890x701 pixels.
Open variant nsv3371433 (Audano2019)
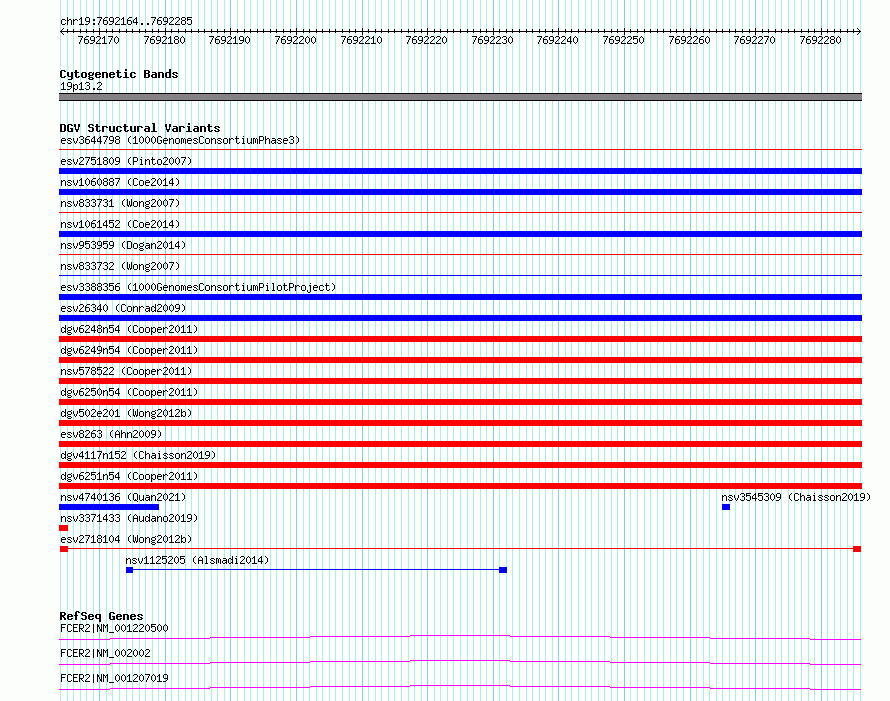(129, 518)
